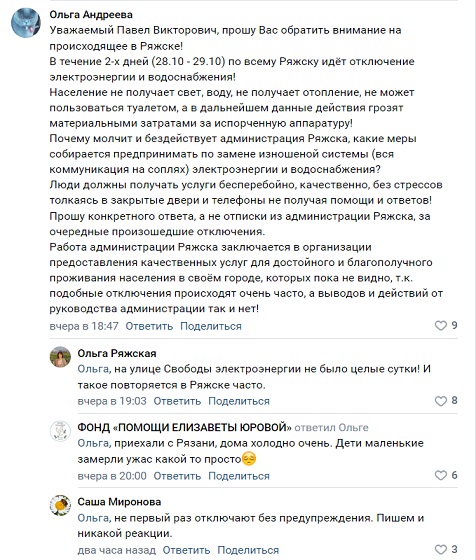Image resolution: width=476 pixels, height=560 pixels.
Task: Like Саша Миронова's comment heart icon
Action: 441,549
